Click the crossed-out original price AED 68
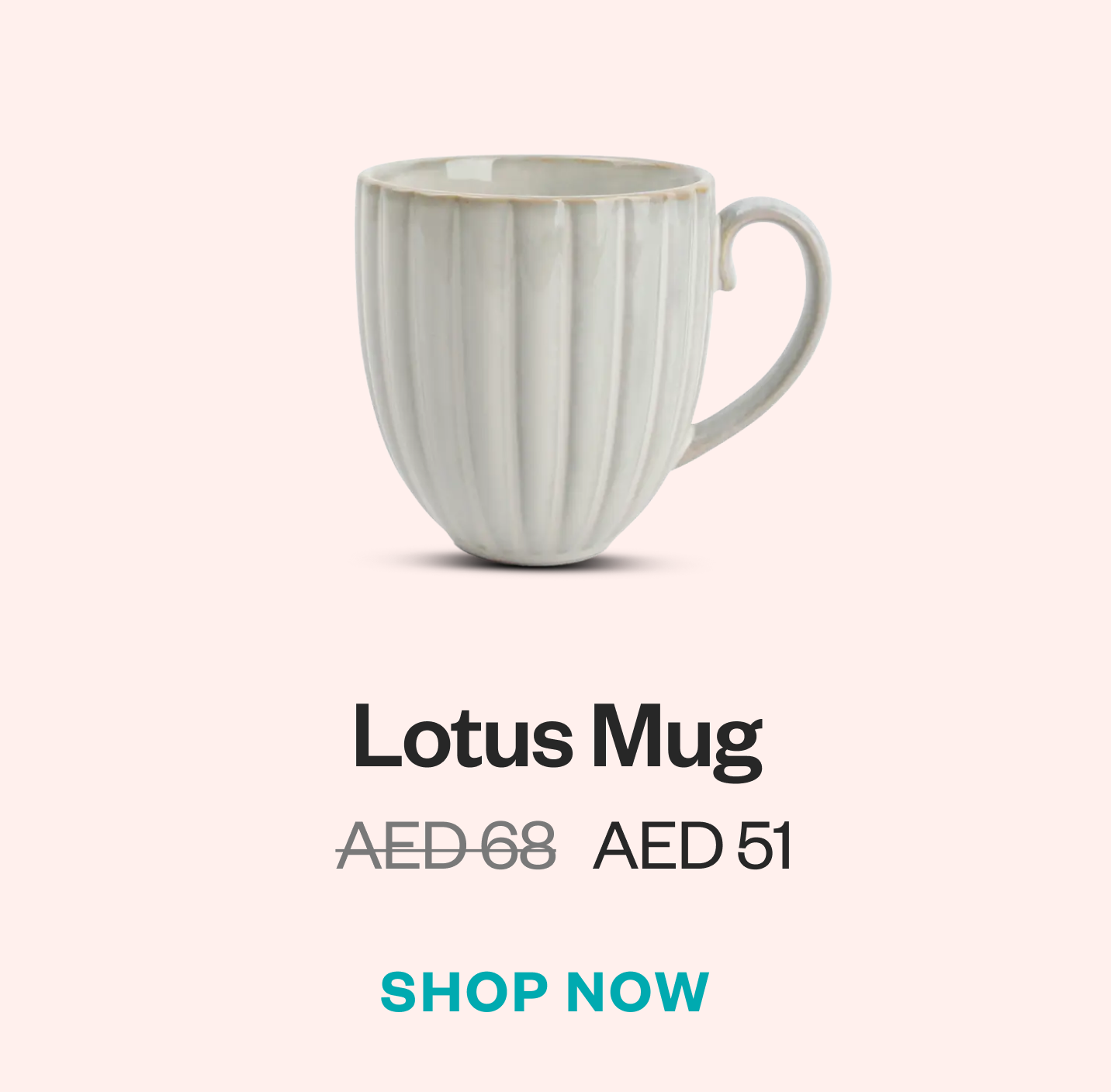The height and width of the screenshot is (1092, 1111). click(x=446, y=846)
